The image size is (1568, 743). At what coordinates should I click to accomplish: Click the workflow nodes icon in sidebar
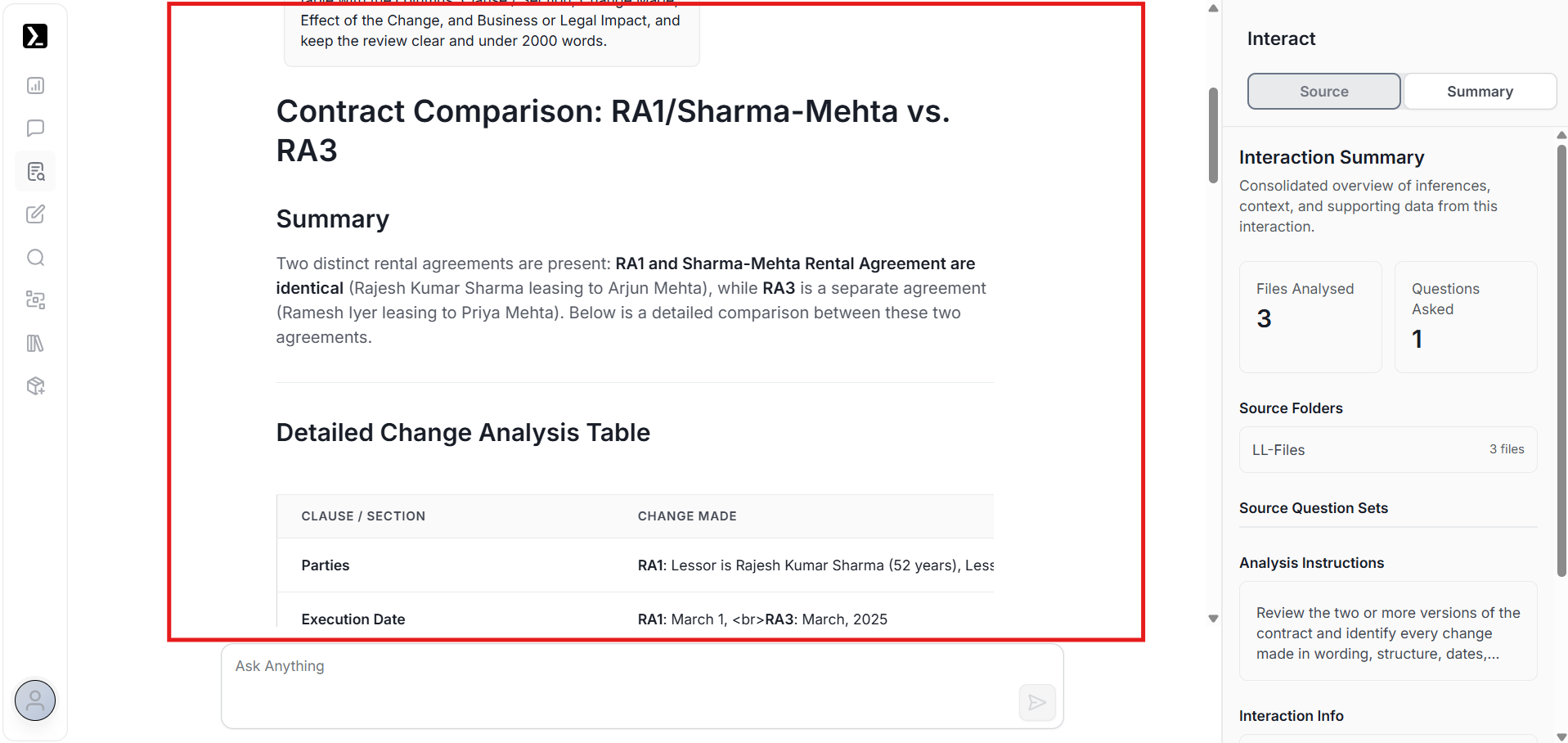coord(35,300)
